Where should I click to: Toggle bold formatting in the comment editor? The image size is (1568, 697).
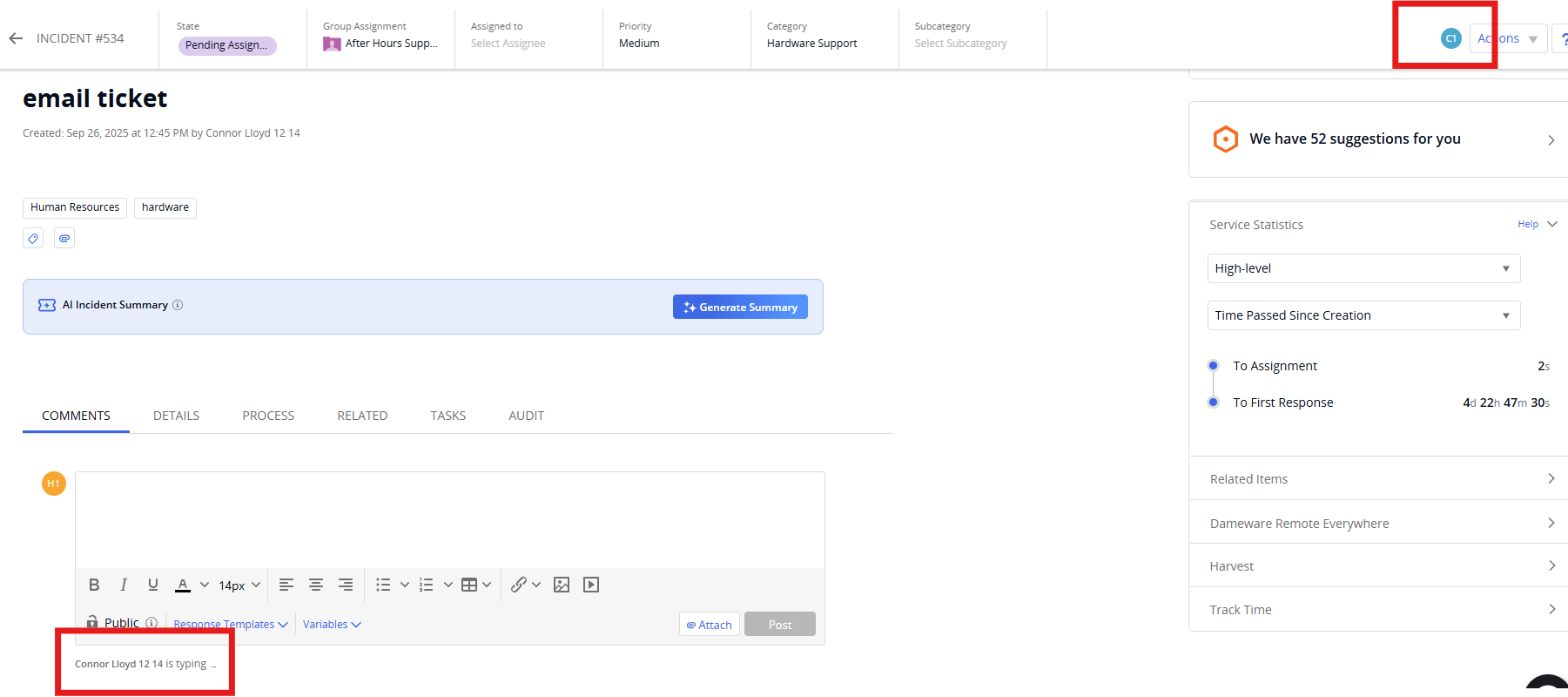click(x=94, y=585)
